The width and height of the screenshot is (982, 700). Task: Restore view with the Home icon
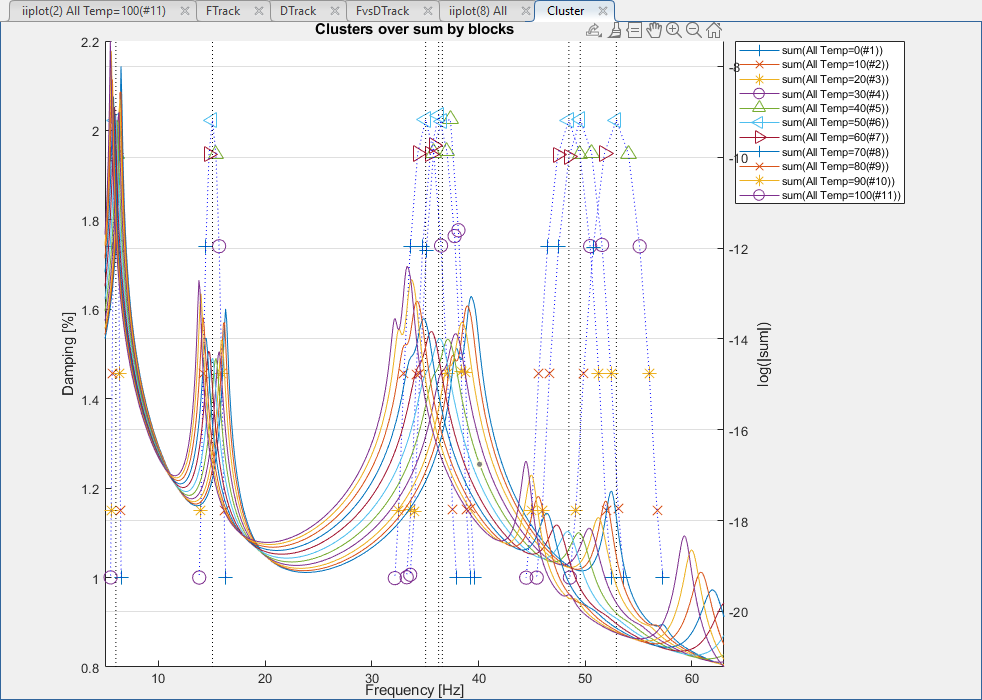714,30
